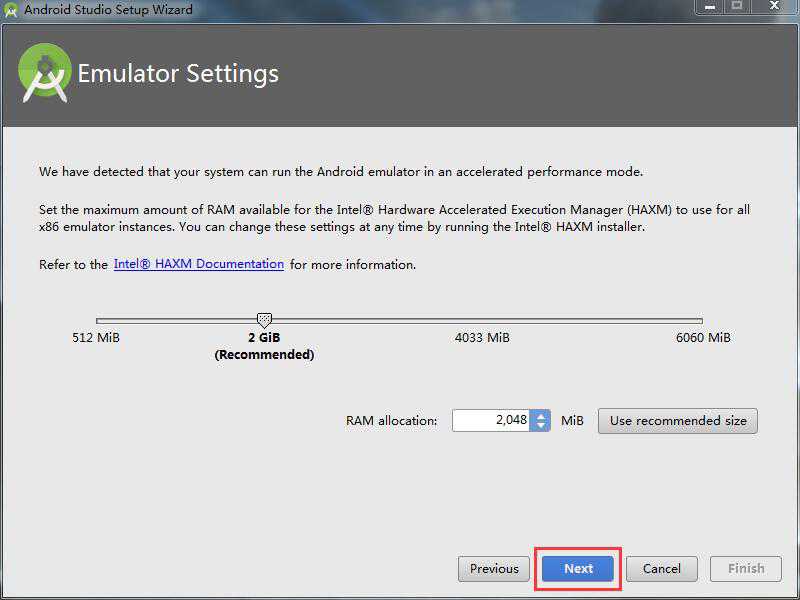Click the disabled Finish button
Screen dimensions: 800x600
(746, 569)
